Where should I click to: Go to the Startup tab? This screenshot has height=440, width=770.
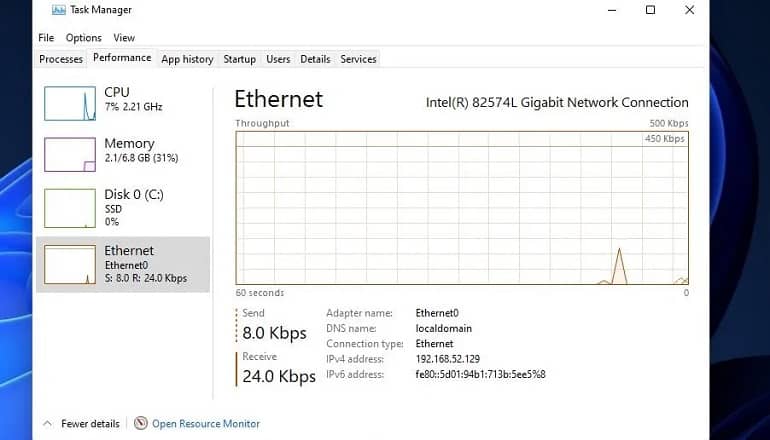pyautogui.click(x=239, y=59)
